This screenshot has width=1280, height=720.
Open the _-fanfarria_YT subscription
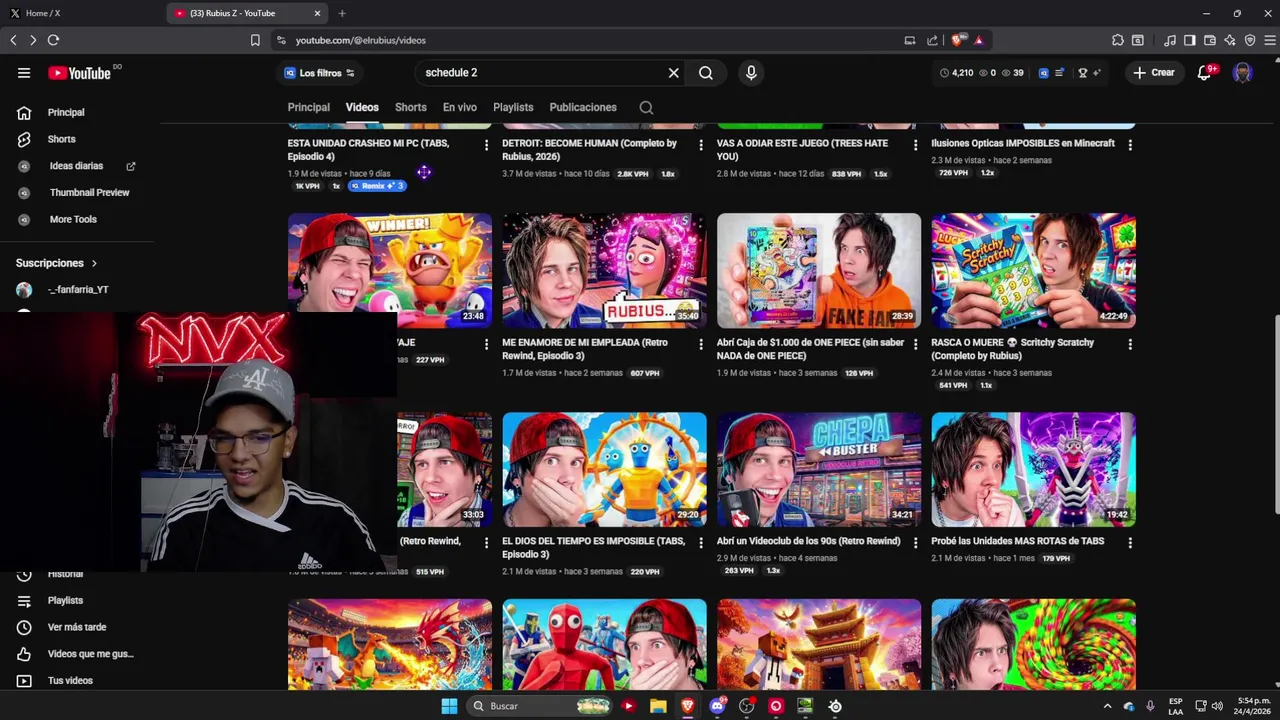click(x=78, y=290)
